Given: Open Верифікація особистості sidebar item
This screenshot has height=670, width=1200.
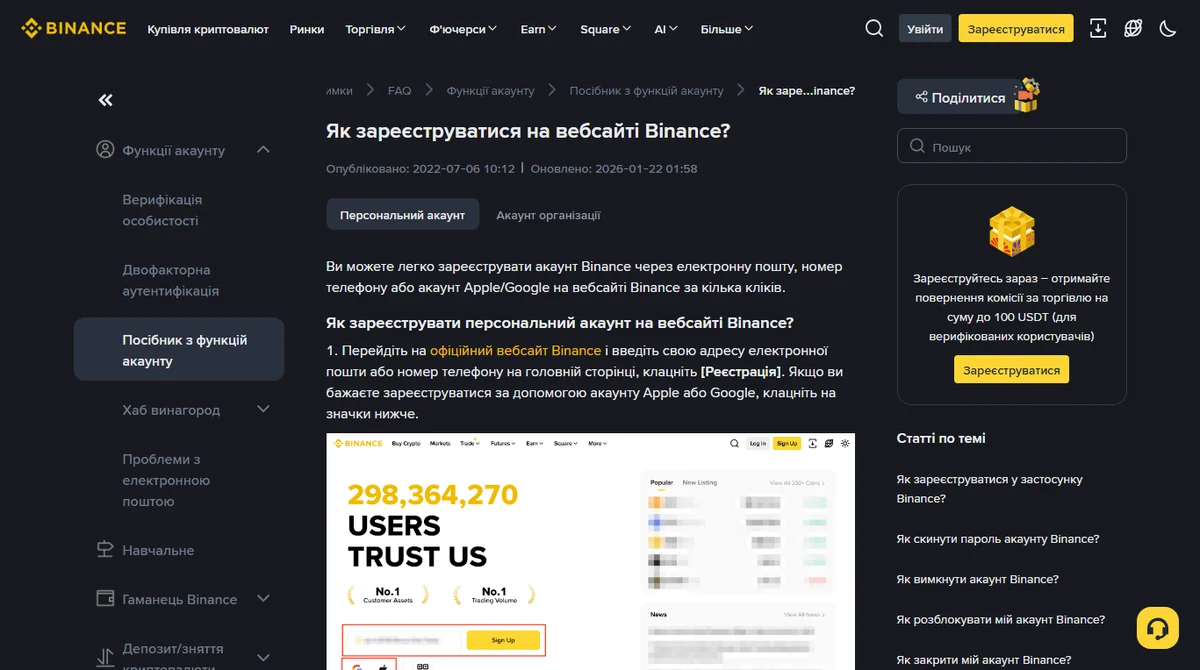Looking at the screenshot, I should click(162, 210).
